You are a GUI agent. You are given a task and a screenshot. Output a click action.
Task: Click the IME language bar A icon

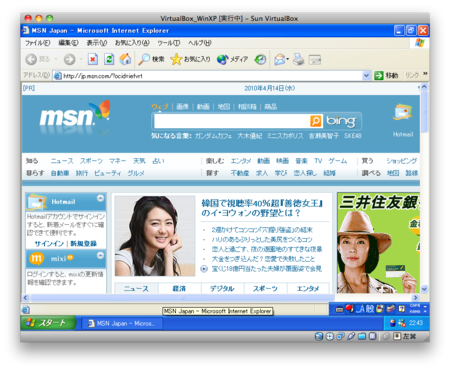[360, 309]
